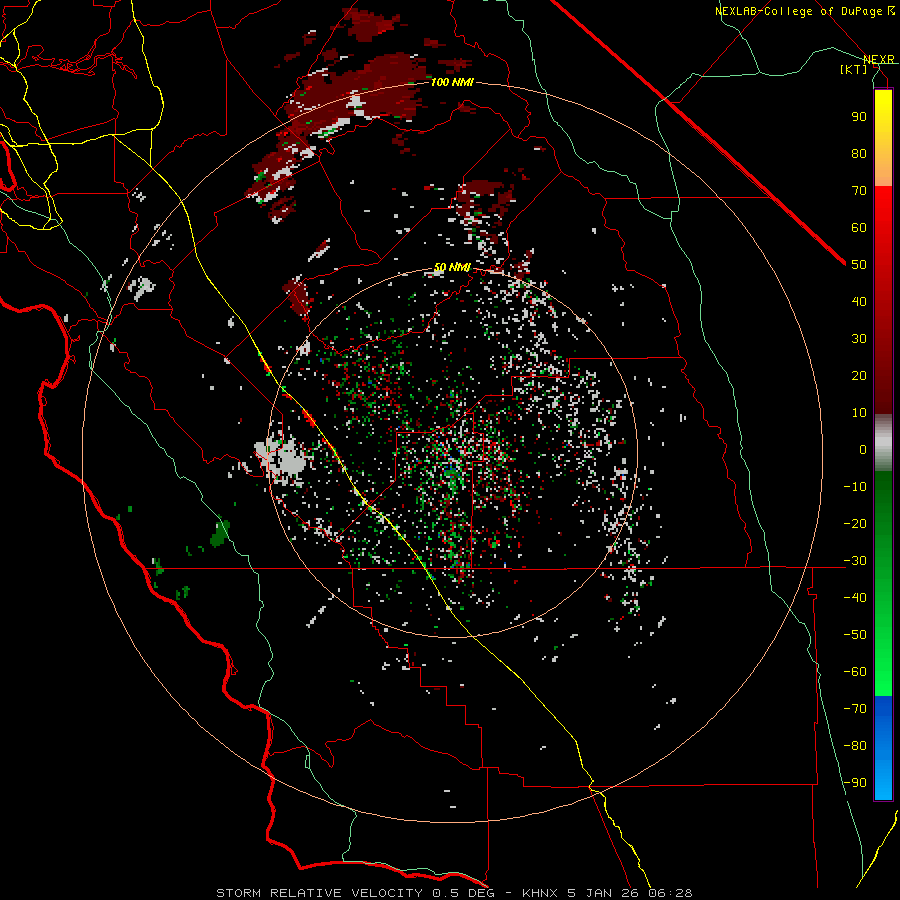Screen dimensions: 900x900
Task: Click the '30' value on the velocity scale
Action: click(859, 339)
